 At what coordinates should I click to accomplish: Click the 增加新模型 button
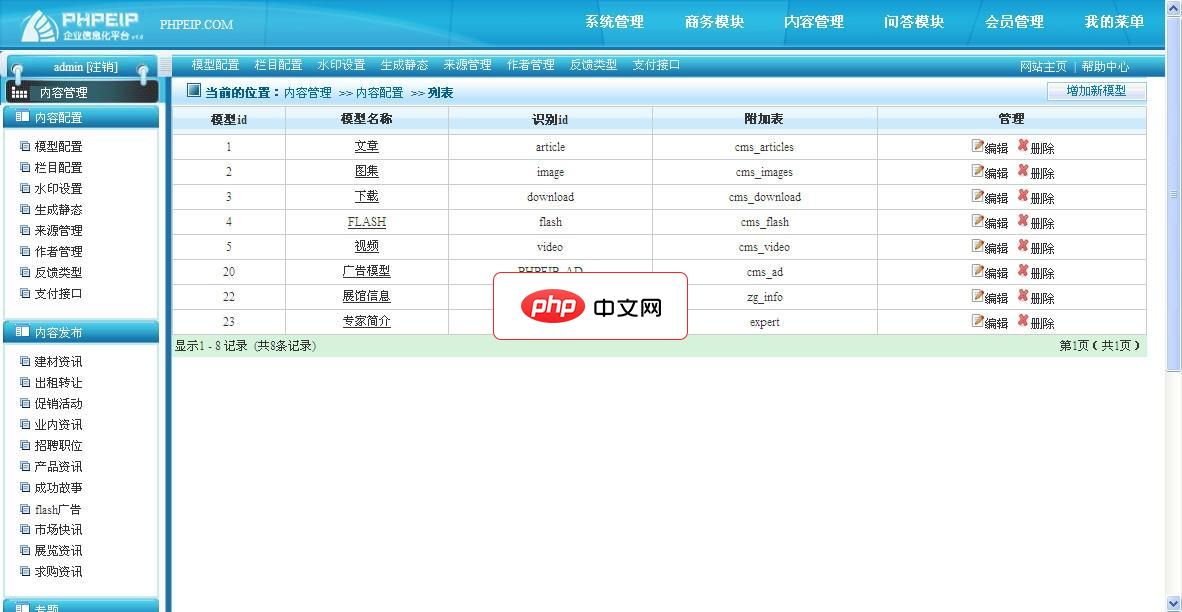[1096, 91]
